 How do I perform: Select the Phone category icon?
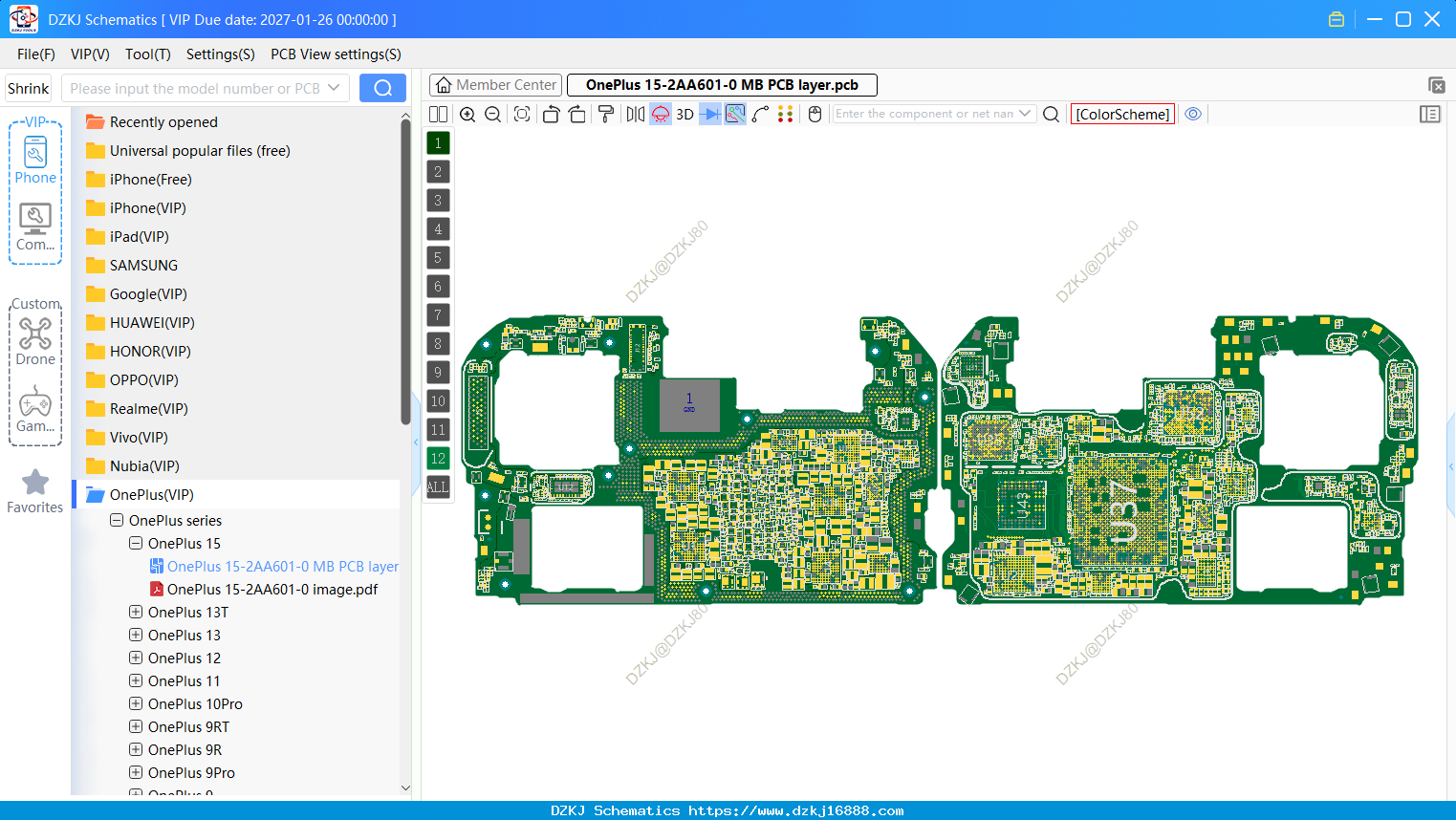tap(35, 161)
